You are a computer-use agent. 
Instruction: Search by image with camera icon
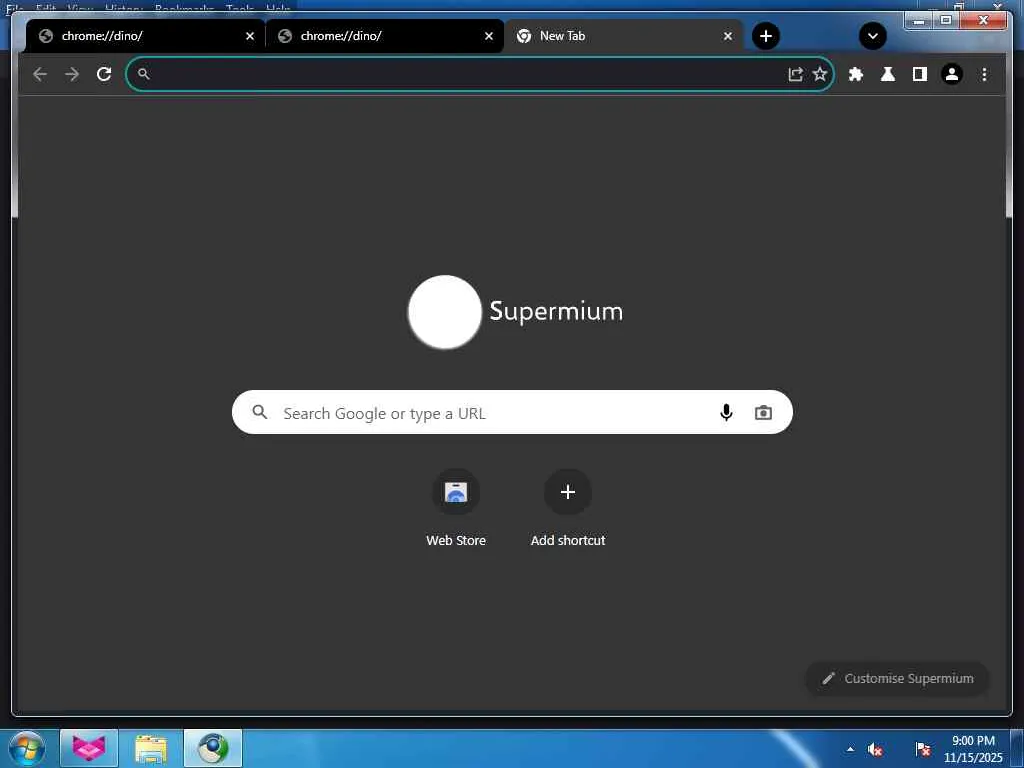point(763,413)
